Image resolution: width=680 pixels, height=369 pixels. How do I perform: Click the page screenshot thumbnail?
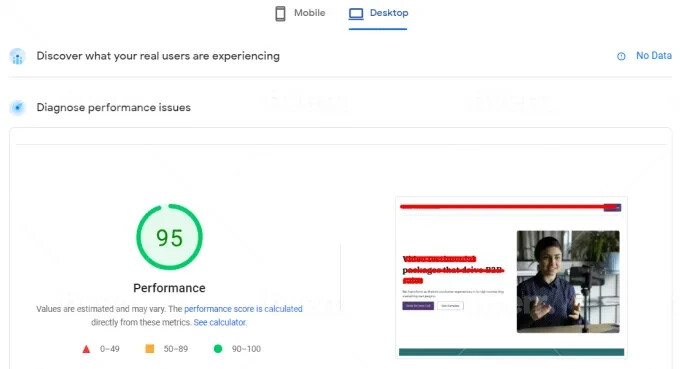pos(511,278)
